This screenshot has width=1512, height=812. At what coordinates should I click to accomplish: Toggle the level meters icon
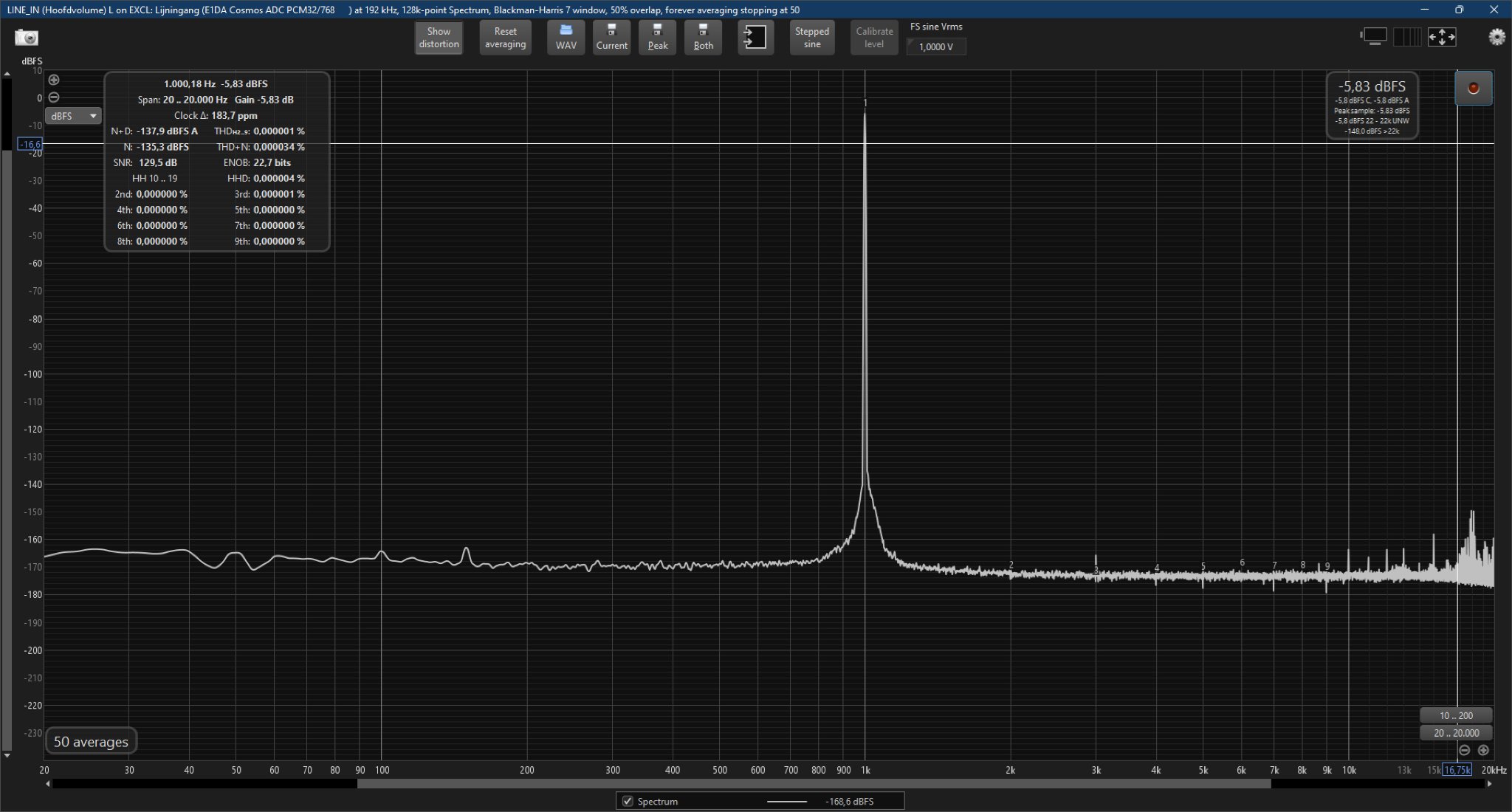pos(1407,37)
